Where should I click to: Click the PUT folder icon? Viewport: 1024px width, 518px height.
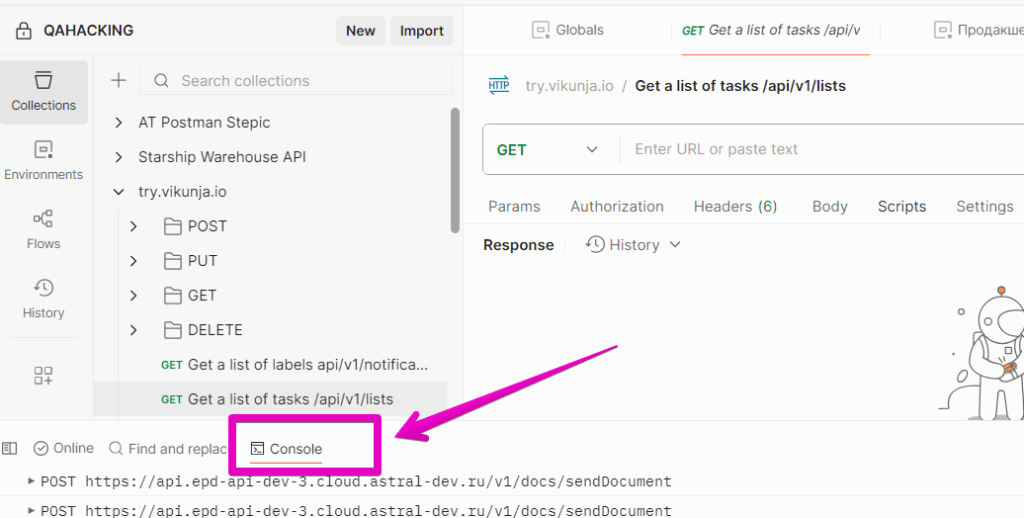coord(172,261)
